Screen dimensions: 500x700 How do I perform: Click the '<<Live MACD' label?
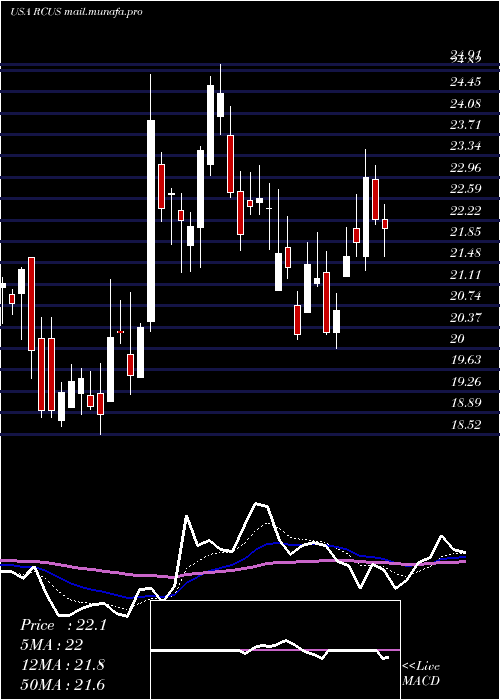pyautogui.click(x=421, y=673)
